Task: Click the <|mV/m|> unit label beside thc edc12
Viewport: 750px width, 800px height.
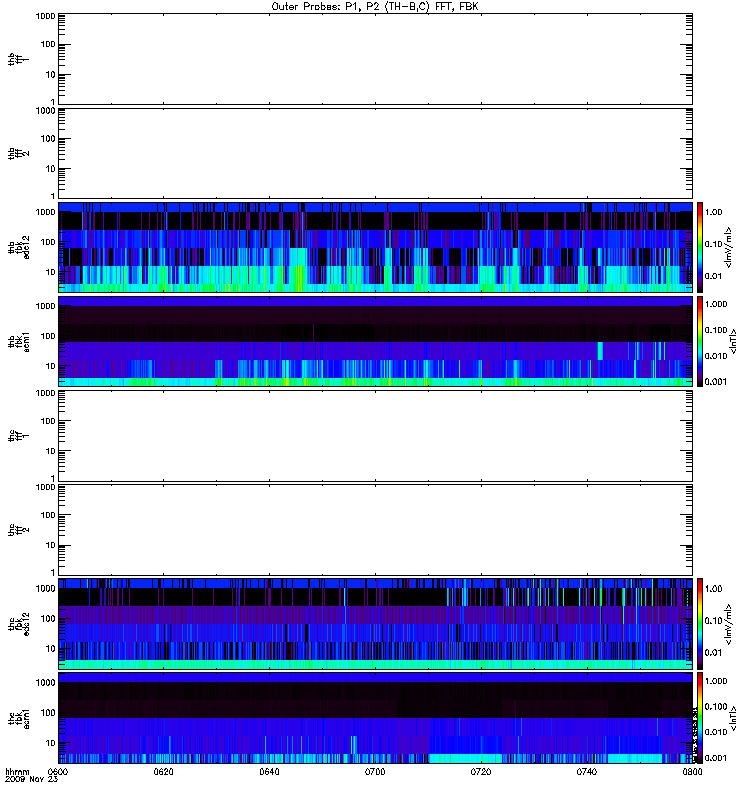Action: pyautogui.click(x=729, y=624)
